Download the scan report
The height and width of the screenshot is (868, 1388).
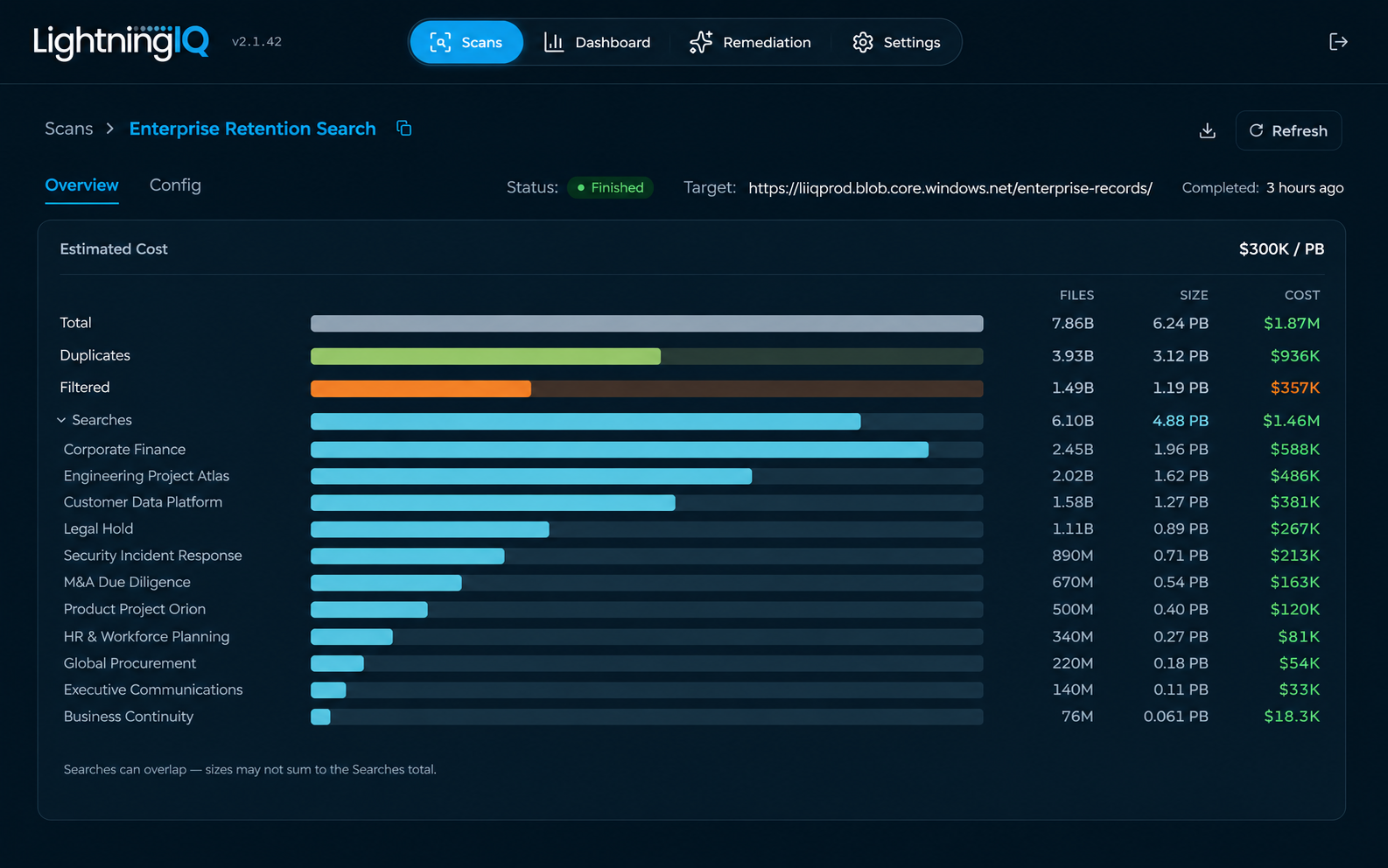pos(1207,130)
